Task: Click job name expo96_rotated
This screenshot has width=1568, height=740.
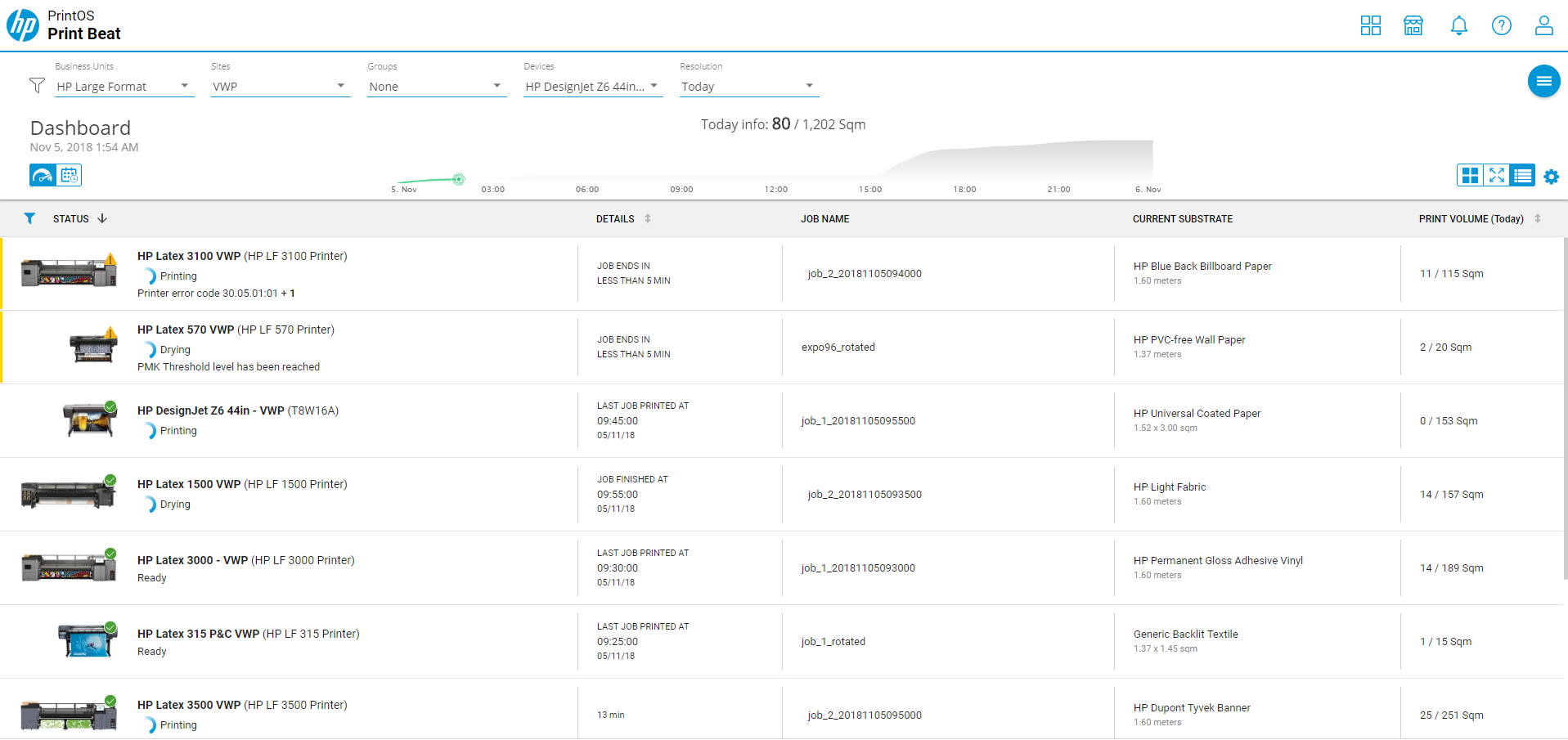Action: [838, 348]
